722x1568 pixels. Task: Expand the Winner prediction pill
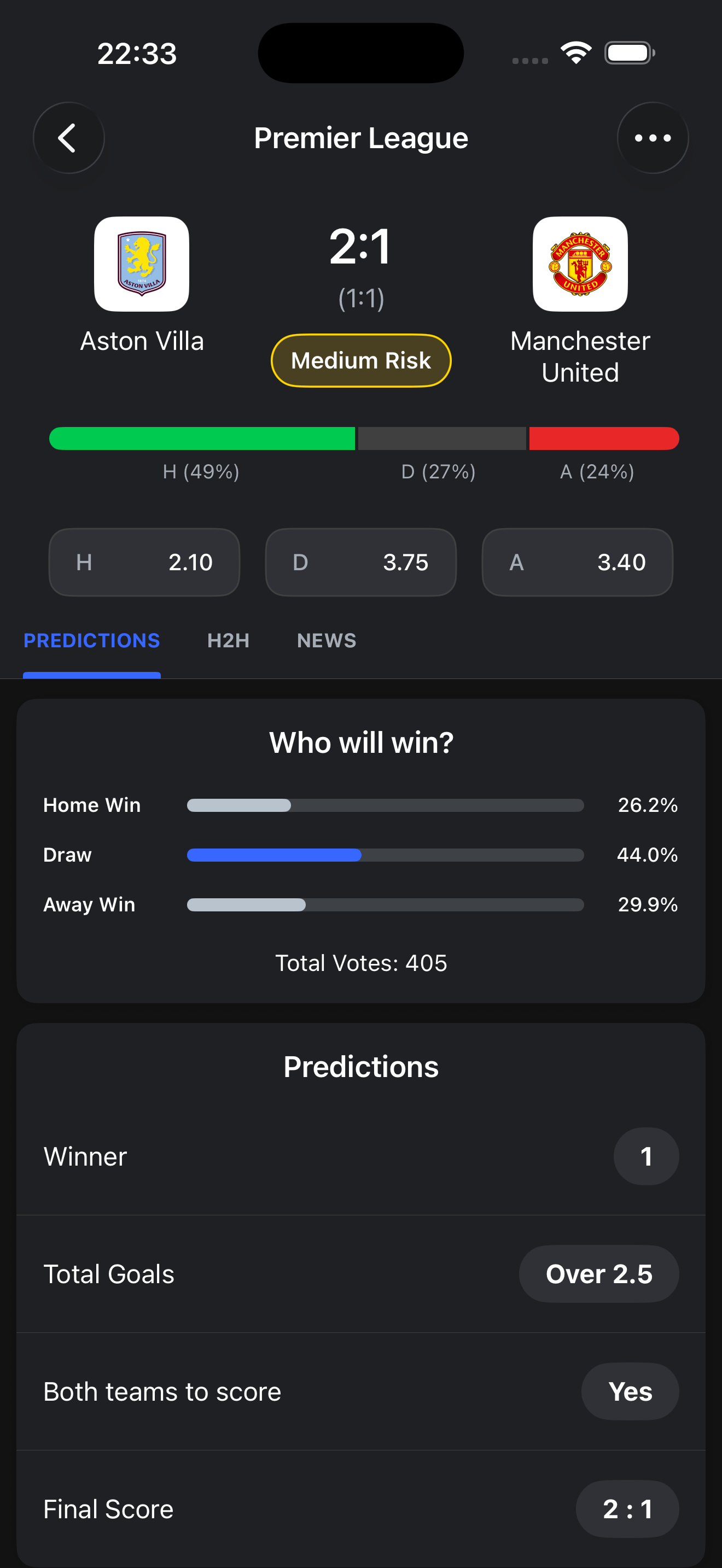[646, 1155]
